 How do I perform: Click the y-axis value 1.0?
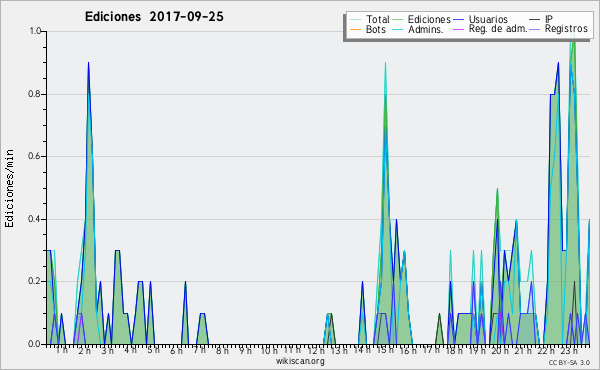(x=35, y=31)
